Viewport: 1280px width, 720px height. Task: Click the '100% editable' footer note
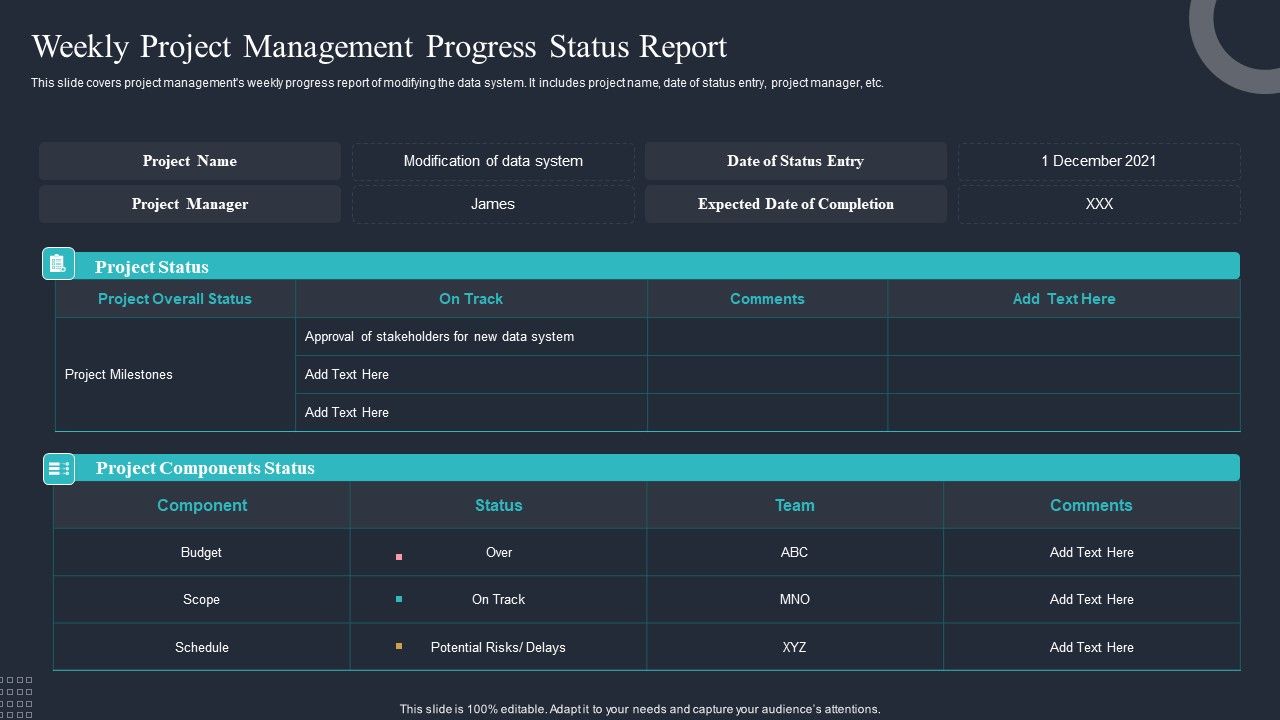coord(640,709)
